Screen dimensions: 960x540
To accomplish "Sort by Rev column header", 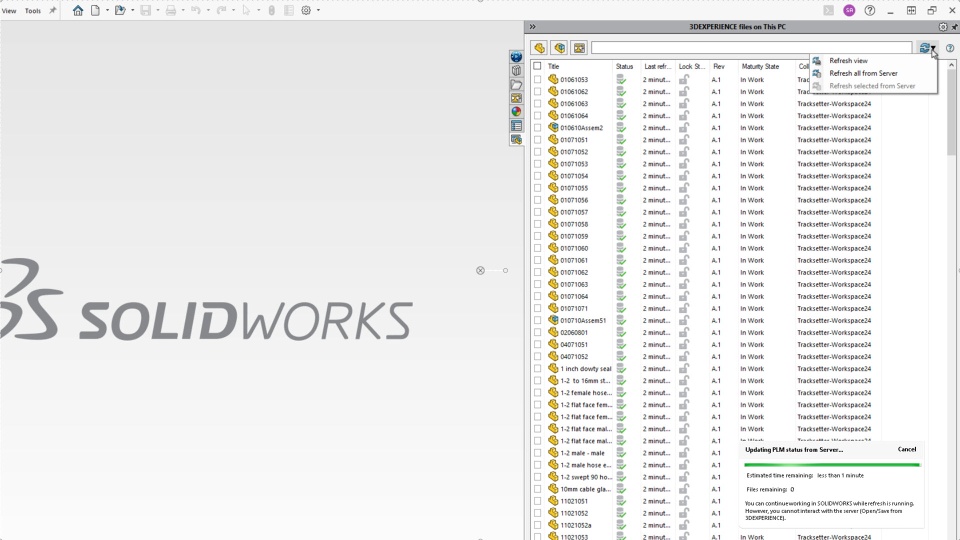I will [x=719, y=66].
